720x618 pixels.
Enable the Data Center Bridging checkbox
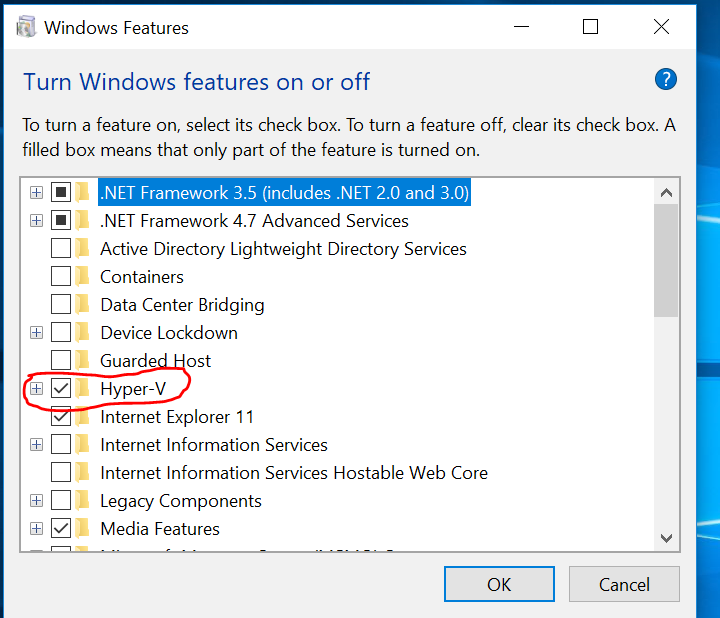(61, 304)
